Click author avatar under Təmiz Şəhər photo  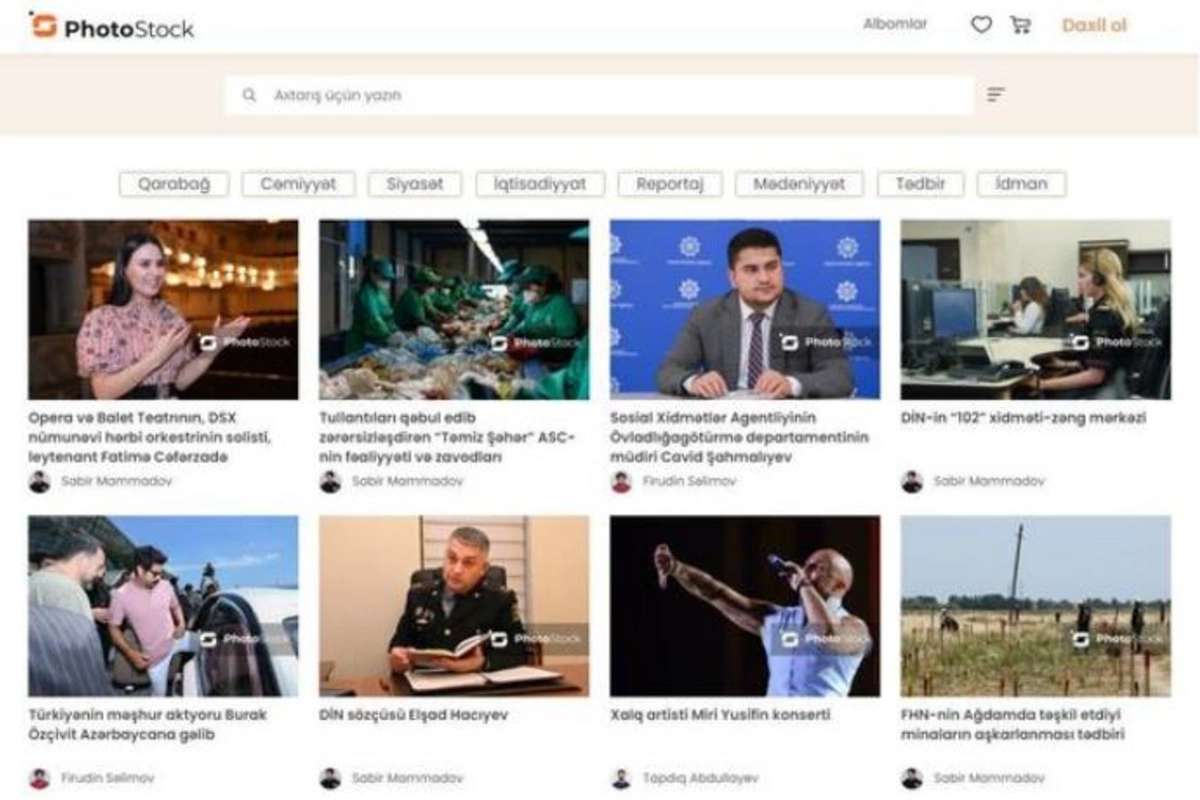tap(330, 482)
